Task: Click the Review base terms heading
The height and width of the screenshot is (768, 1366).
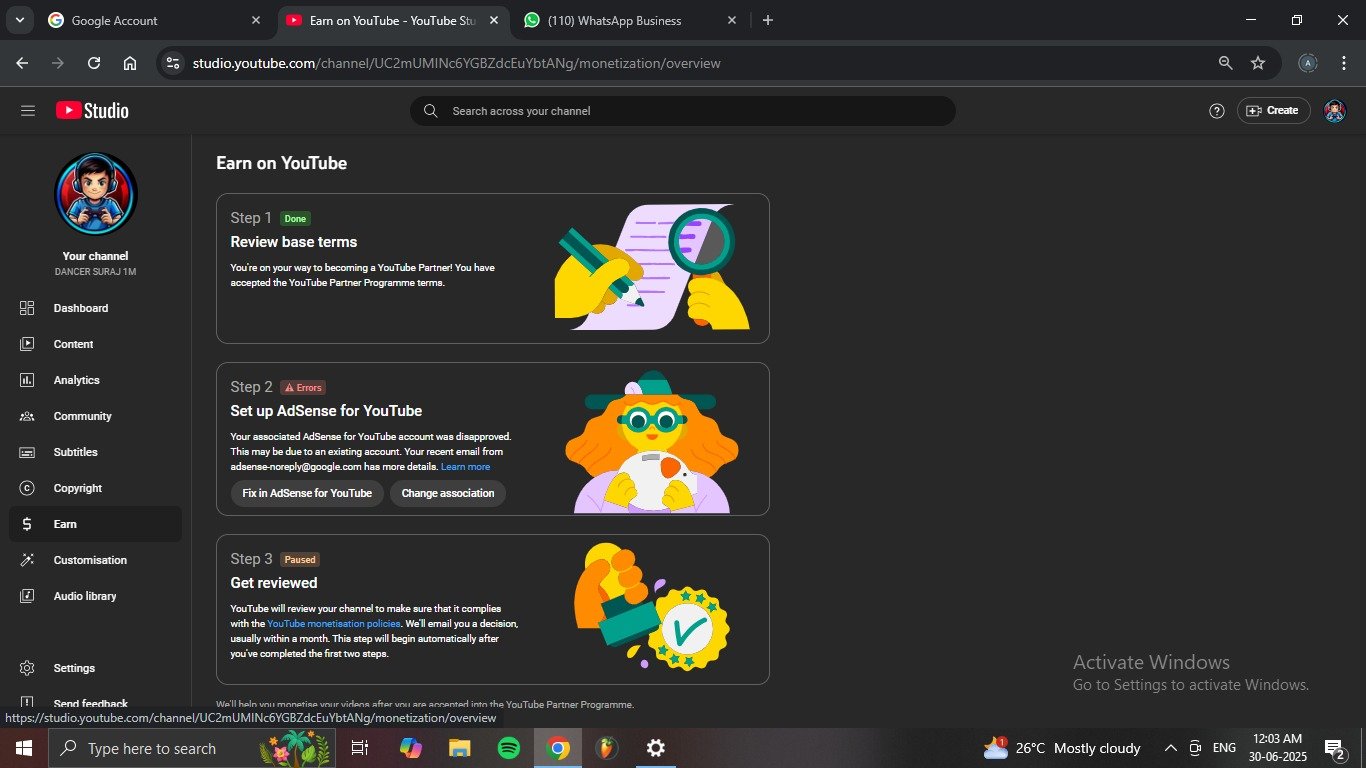Action: coord(294,242)
